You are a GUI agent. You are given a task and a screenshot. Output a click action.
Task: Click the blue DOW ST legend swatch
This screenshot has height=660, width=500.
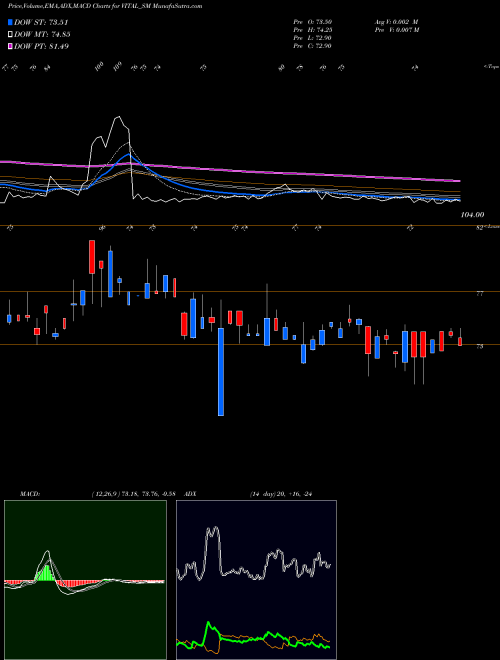point(10,22)
